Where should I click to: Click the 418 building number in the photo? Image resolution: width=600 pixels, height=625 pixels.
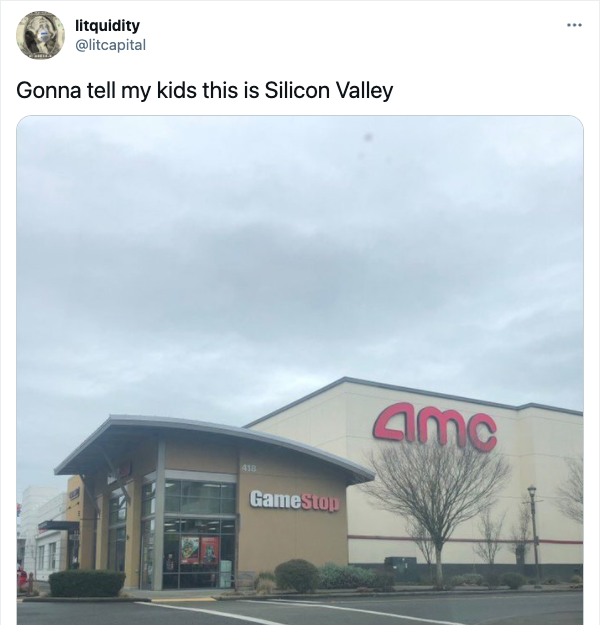[248, 468]
